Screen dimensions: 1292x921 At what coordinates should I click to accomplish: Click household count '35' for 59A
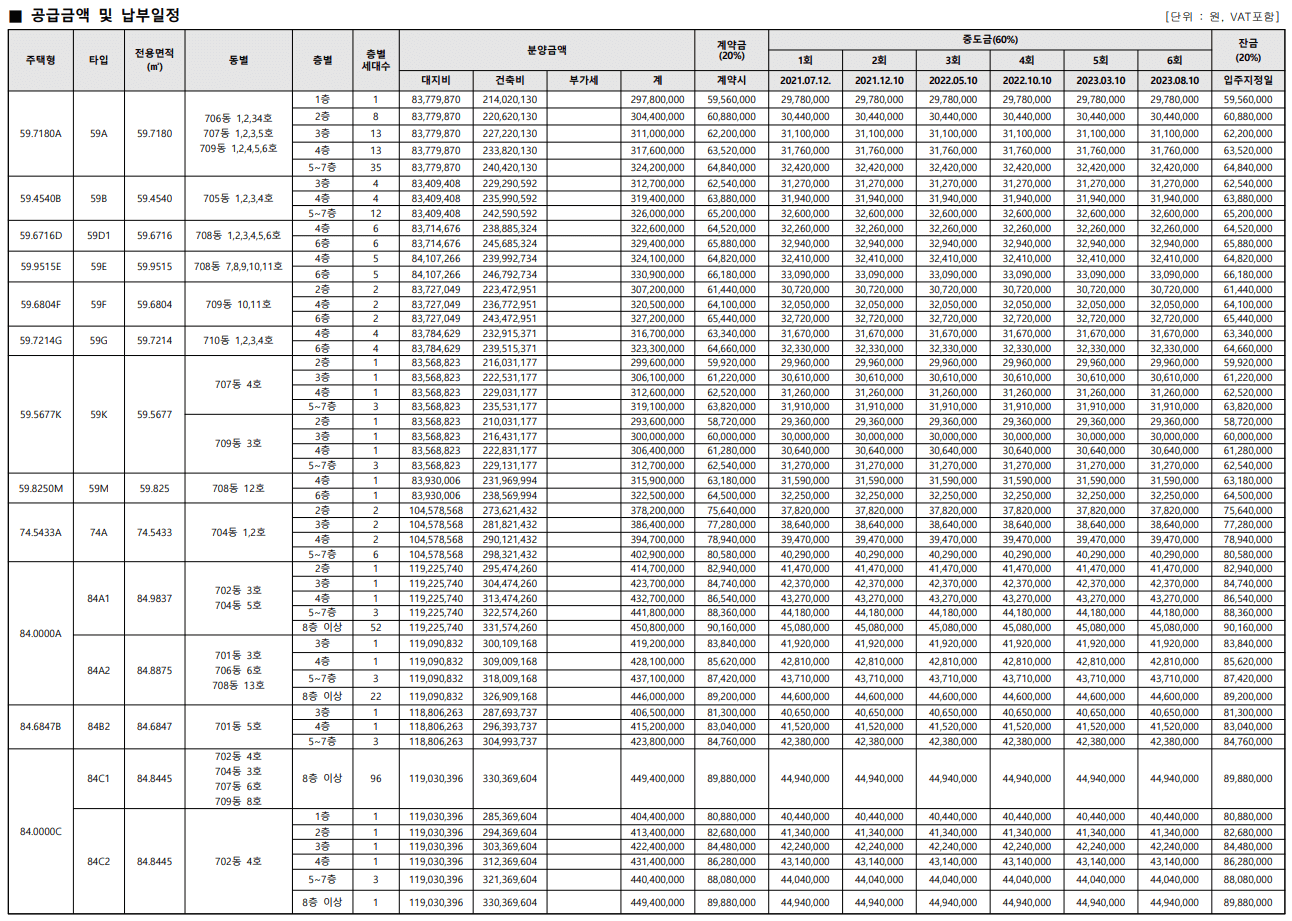point(375,167)
